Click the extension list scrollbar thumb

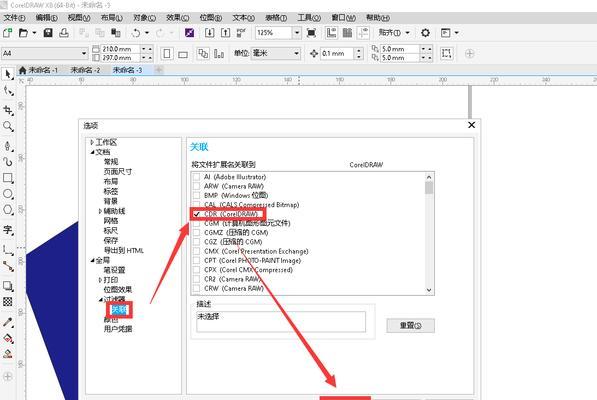point(429,188)
